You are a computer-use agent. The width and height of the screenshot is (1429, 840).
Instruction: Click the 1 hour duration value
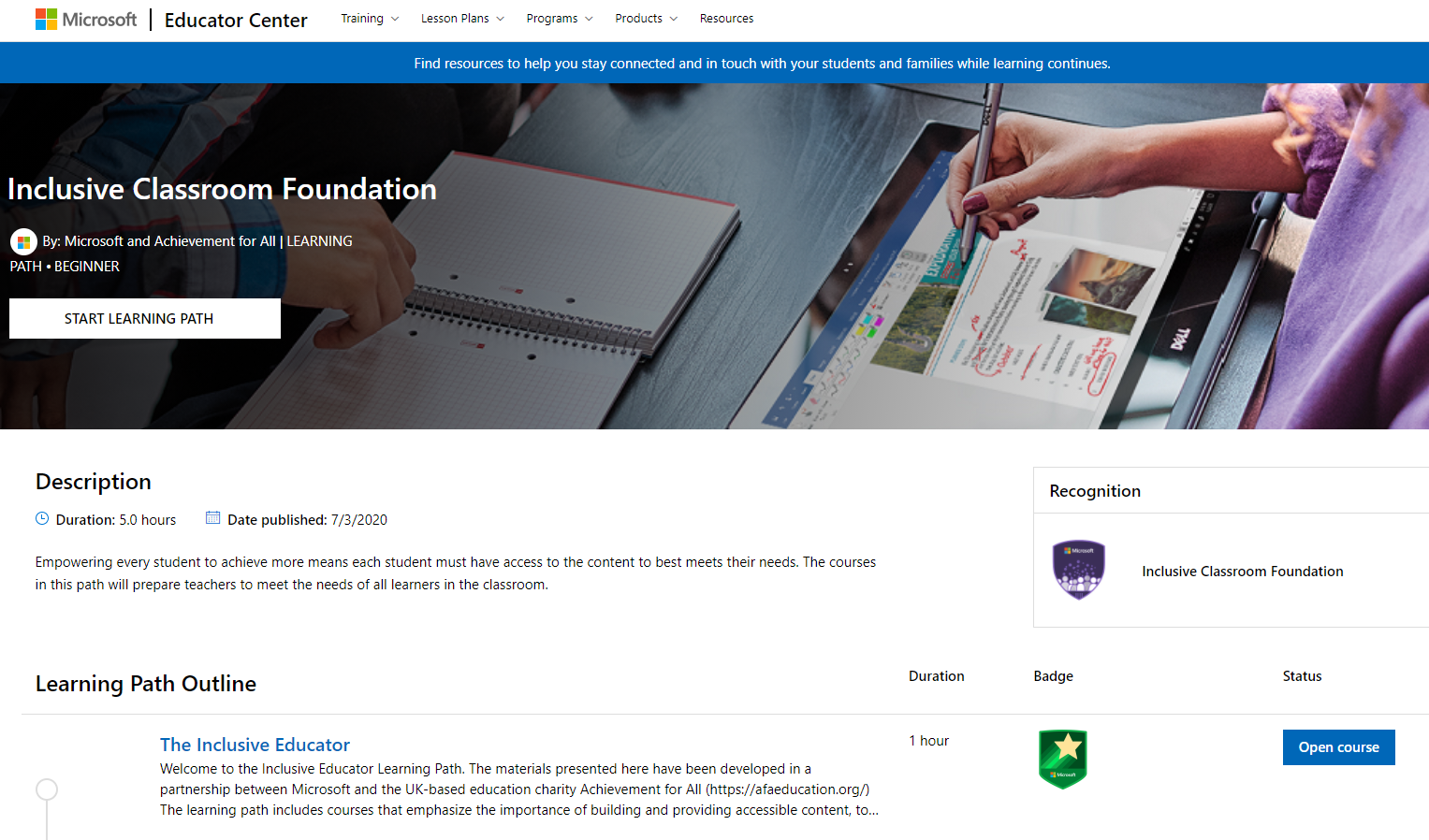click(928, 741)
